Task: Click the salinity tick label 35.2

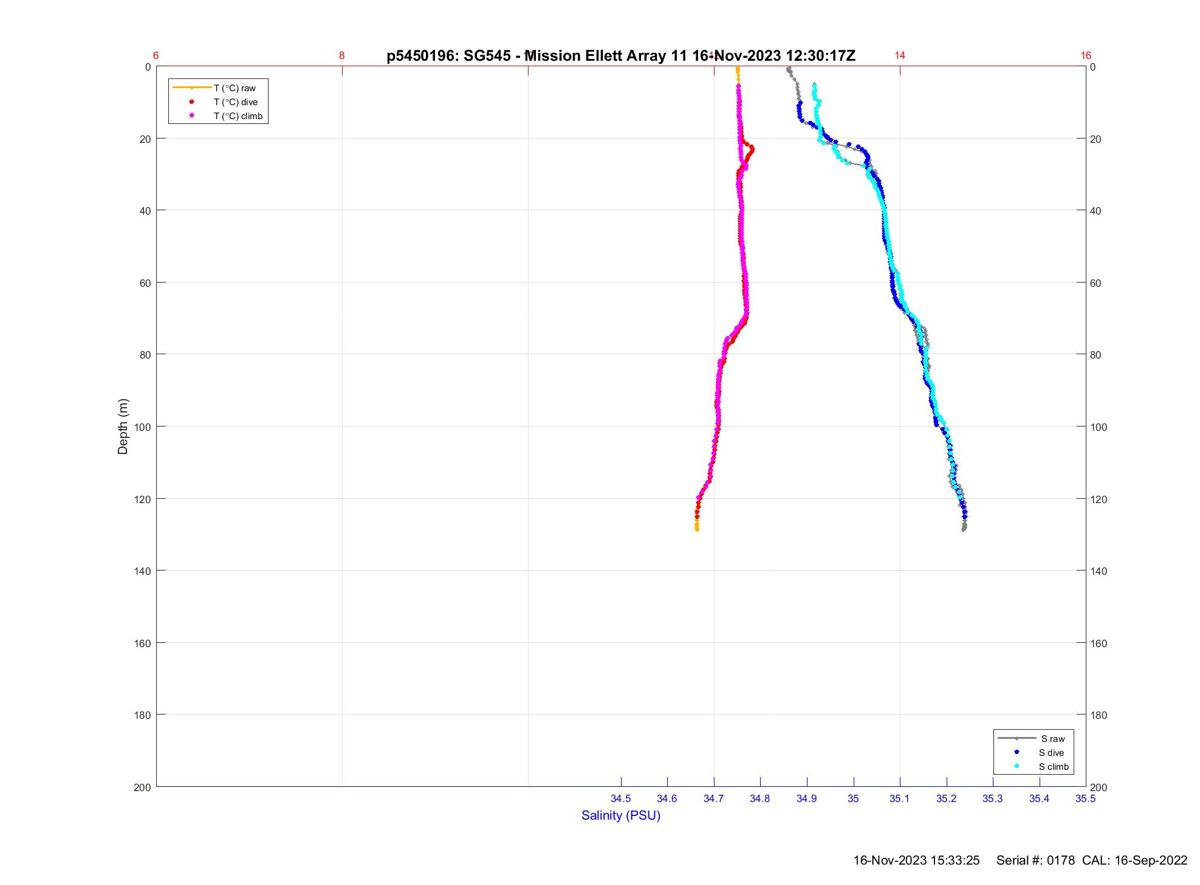Action: point(946,798)
